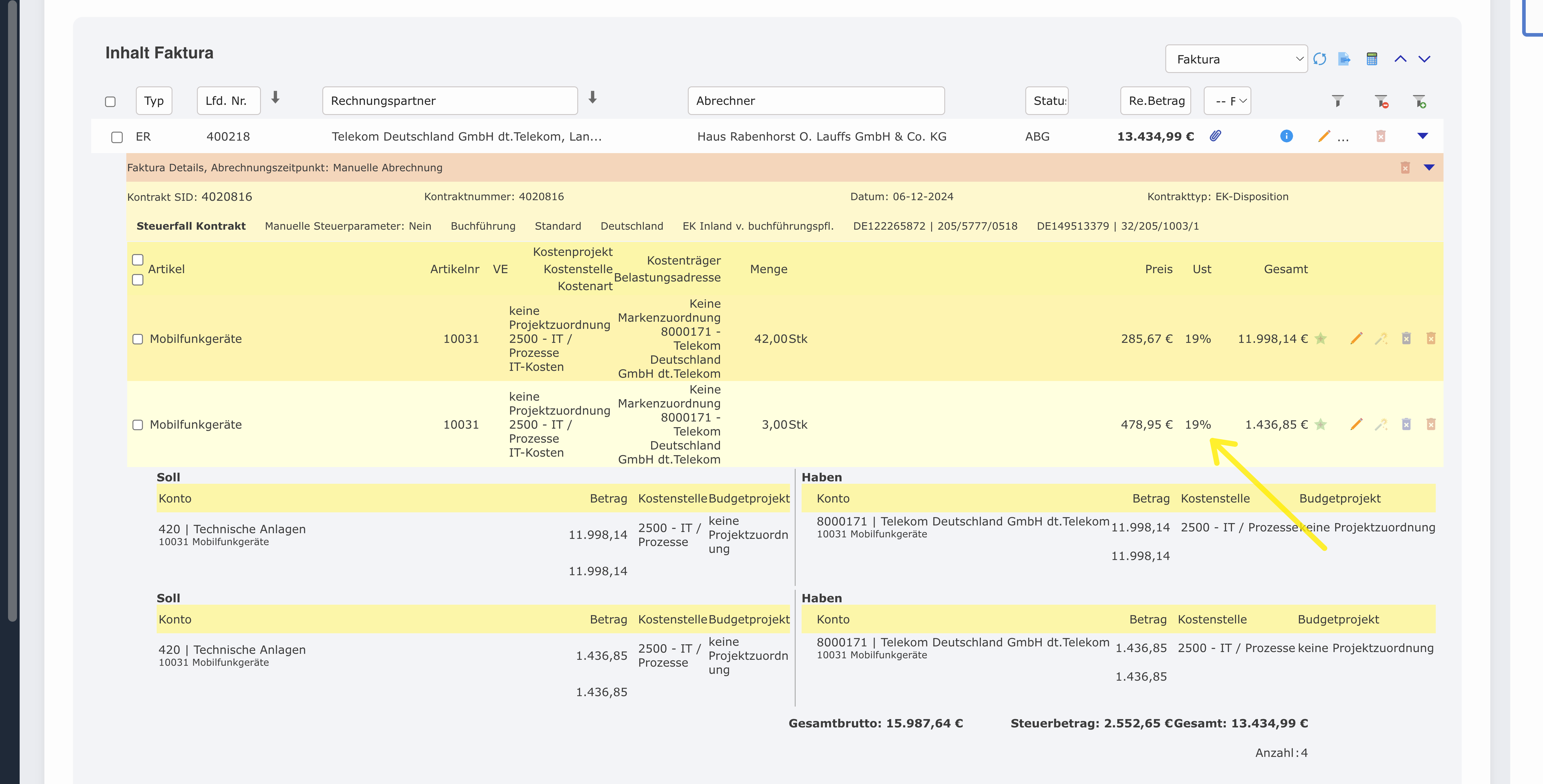
Task: Open the calculator icon
Action: click(1372, 59)
